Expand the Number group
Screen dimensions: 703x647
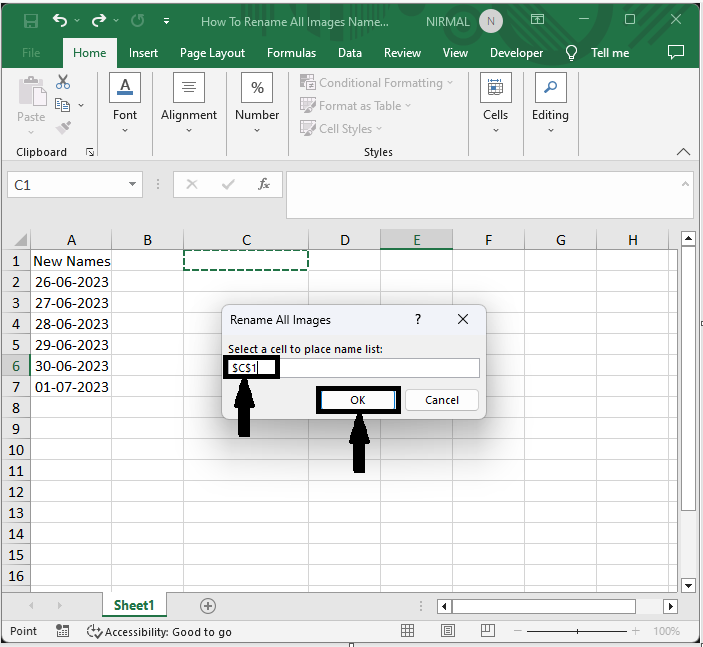(257, 104)
